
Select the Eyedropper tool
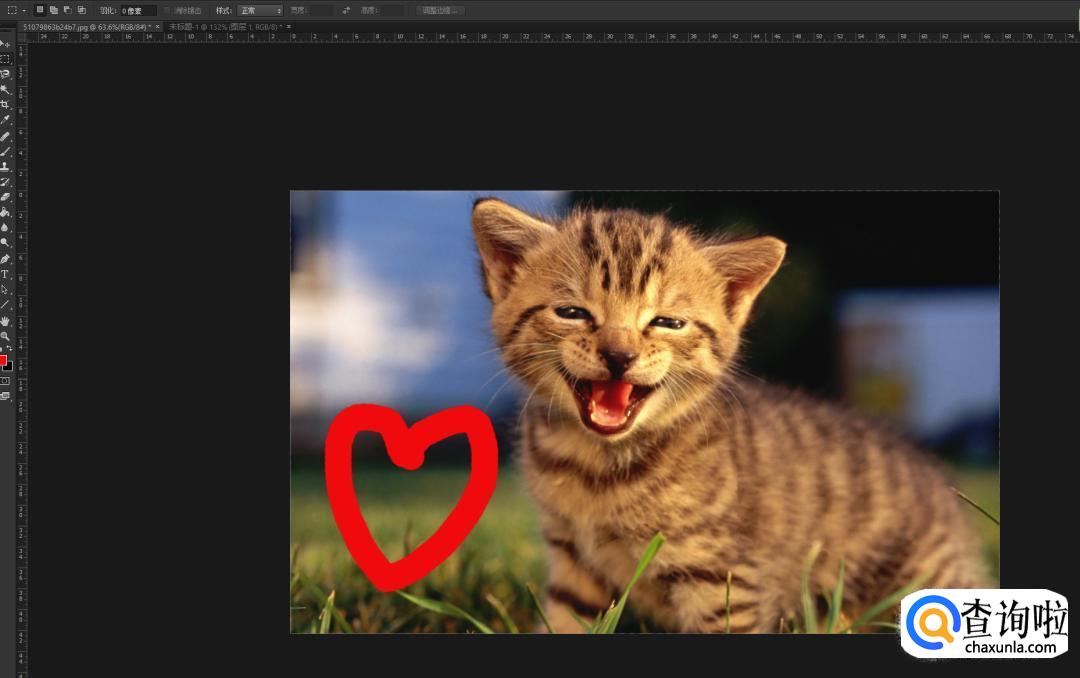coord(5,119)
